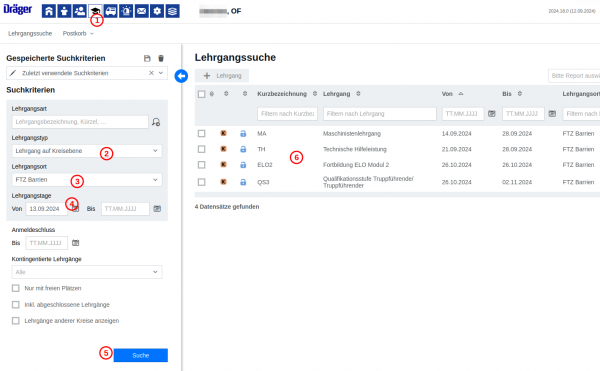The height and width of the screenshot is (371, 600).
Task: Check the Fortbildung ELO Modul 2 row checkbox
Action: (x=202, y=165)
